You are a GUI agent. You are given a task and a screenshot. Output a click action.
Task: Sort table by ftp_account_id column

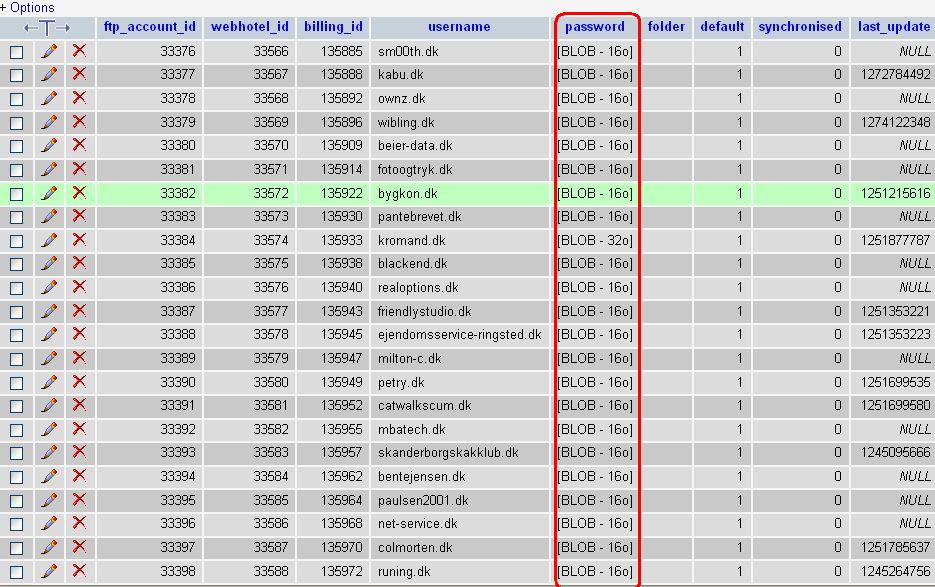[x=150, y=27]
